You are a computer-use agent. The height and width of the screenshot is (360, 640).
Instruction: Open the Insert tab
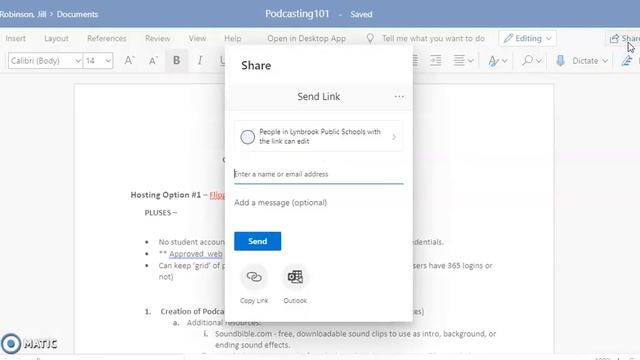pyautogui.click(x=16, y=38)
